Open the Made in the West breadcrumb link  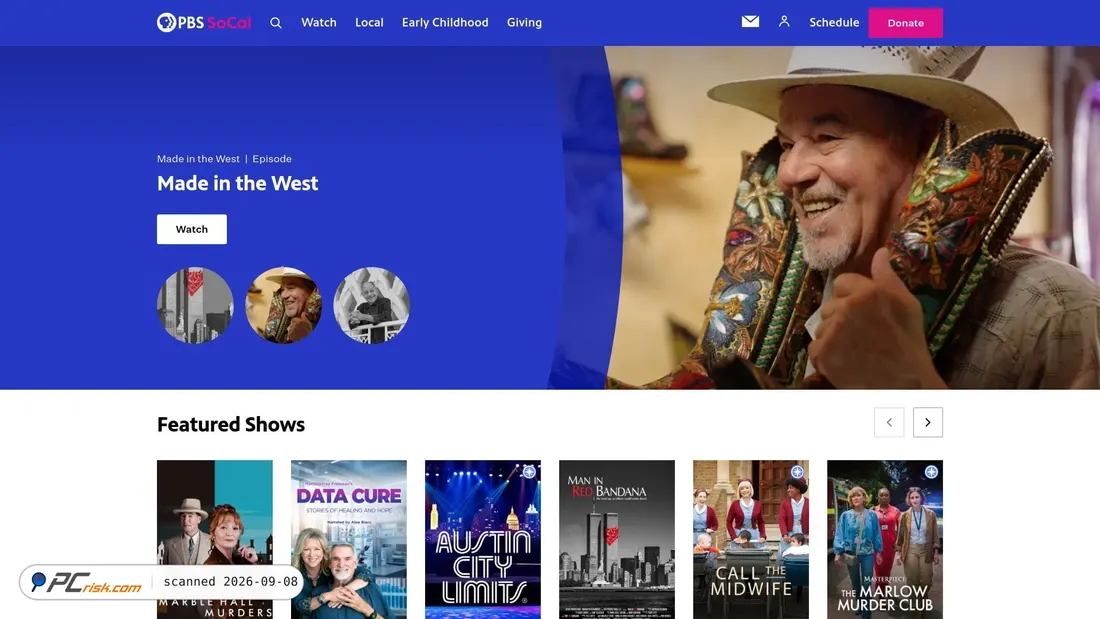[198, 159]
